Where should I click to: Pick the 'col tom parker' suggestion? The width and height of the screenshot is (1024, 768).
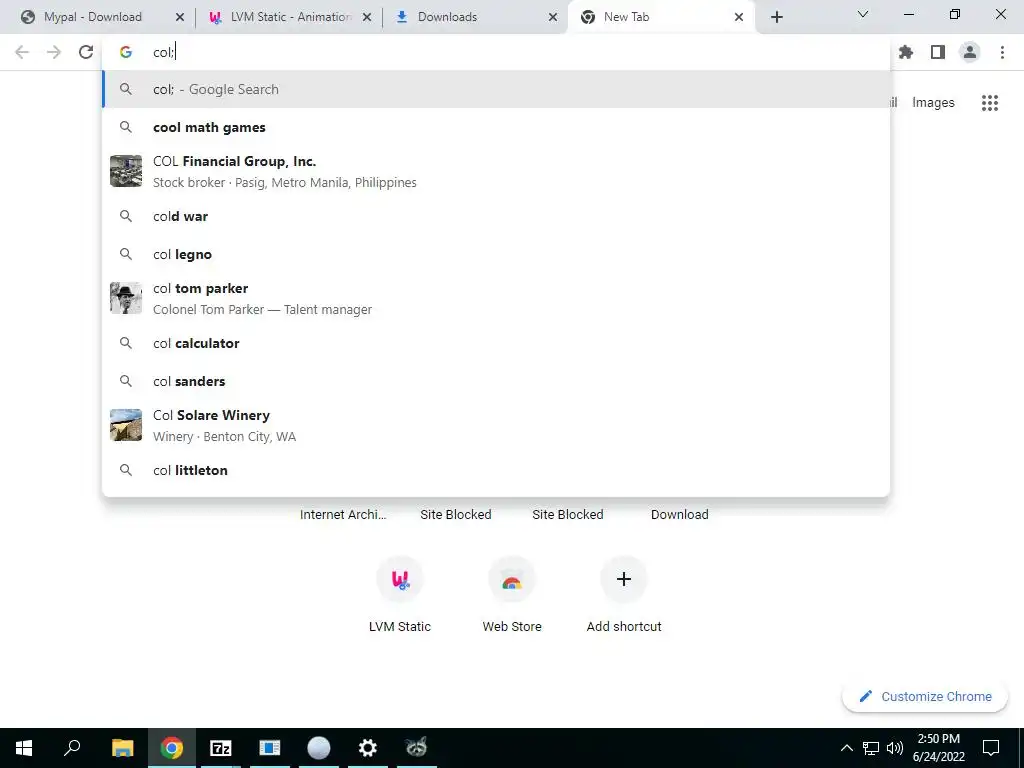[x=496, y=298]
